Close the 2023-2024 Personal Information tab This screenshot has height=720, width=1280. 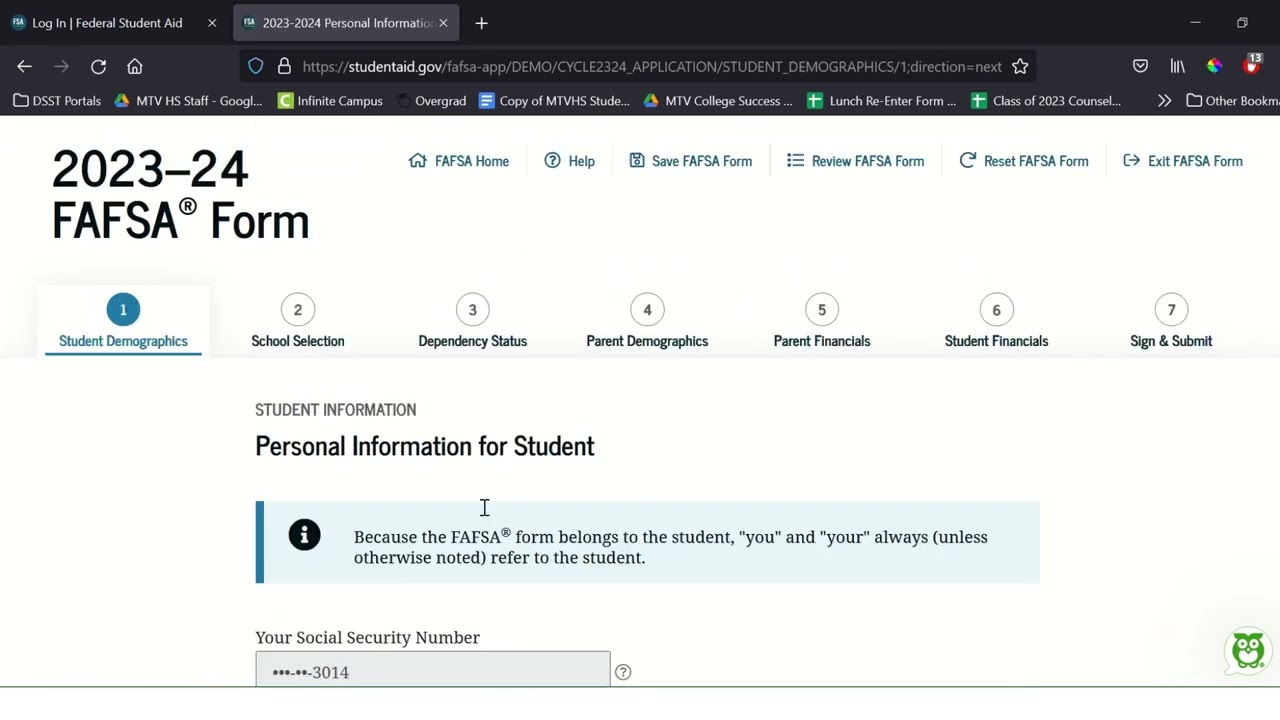click(443, 22)
